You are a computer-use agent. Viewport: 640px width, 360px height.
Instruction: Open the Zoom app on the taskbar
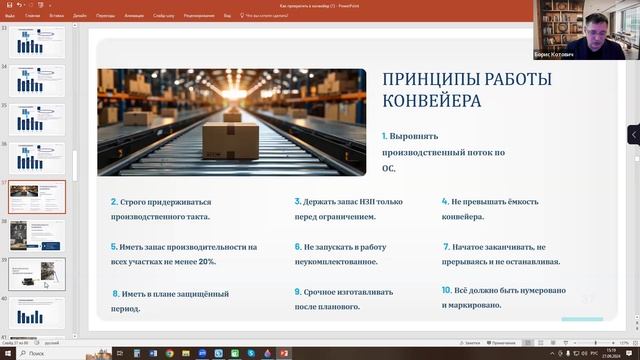coord(202,353)
